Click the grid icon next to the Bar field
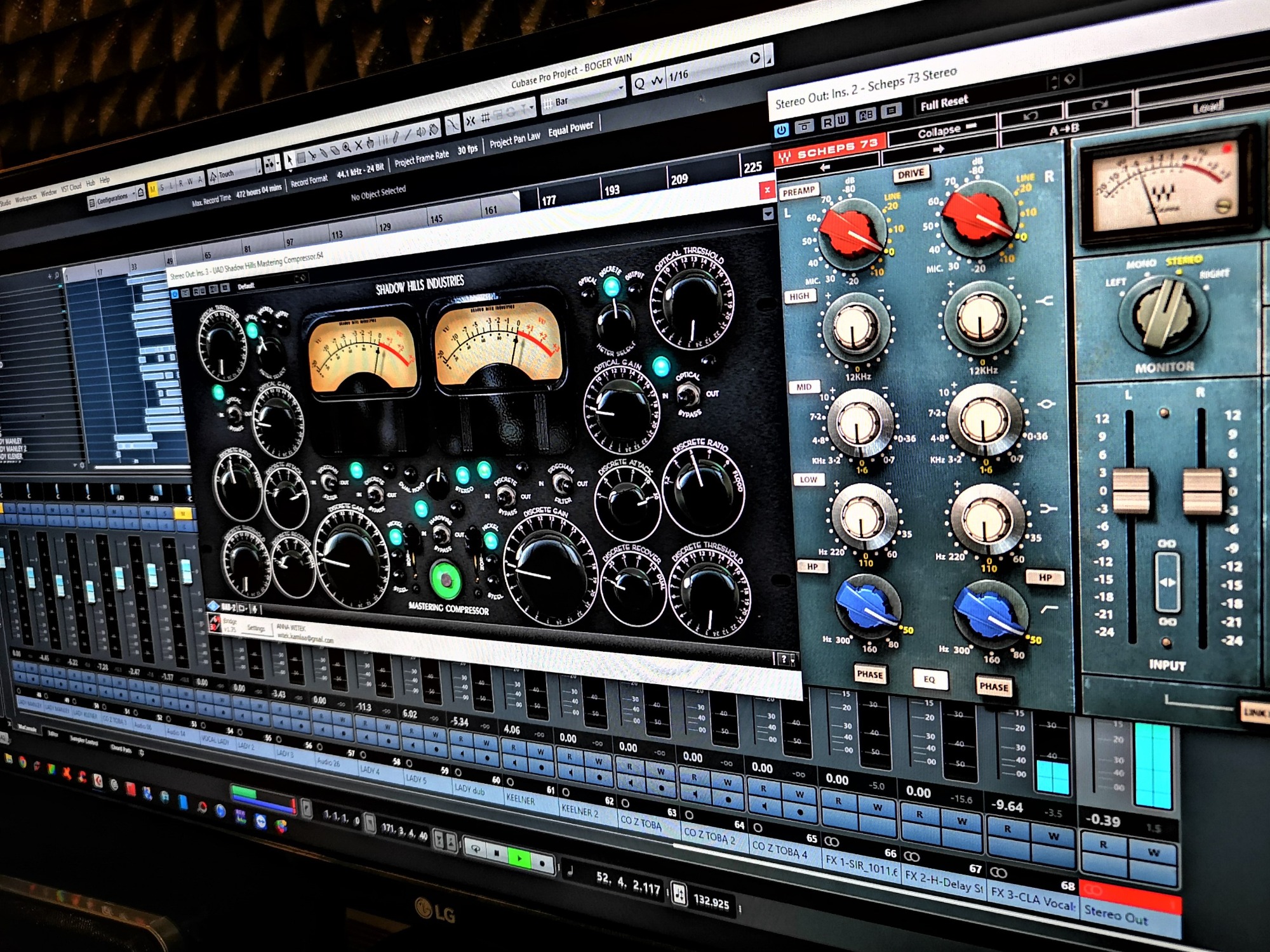This screenshot has width=1270, height=952. pos(548,102)
